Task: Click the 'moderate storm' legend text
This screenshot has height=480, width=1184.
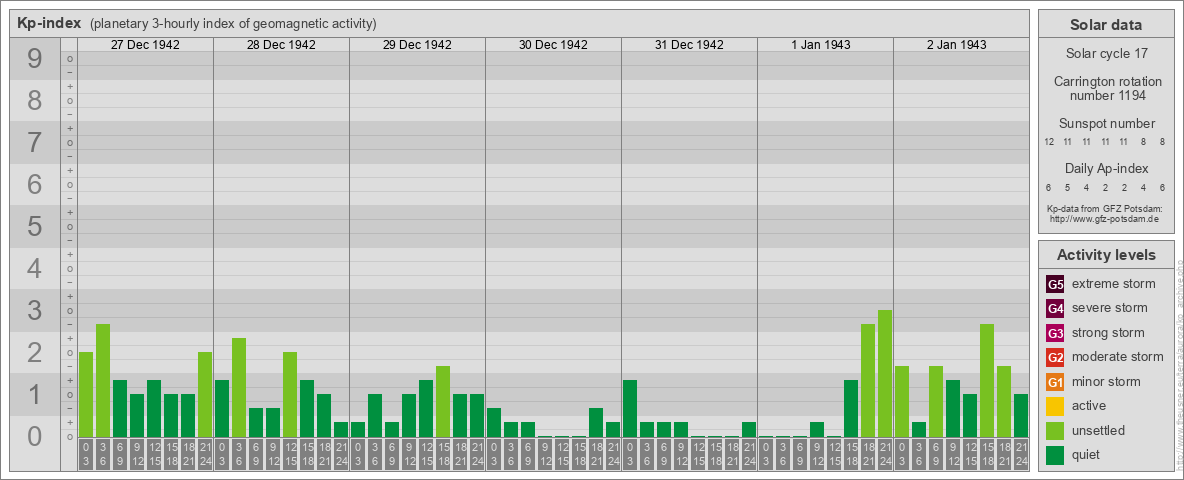Action: pyautogui.click(x=1118, y=357)
